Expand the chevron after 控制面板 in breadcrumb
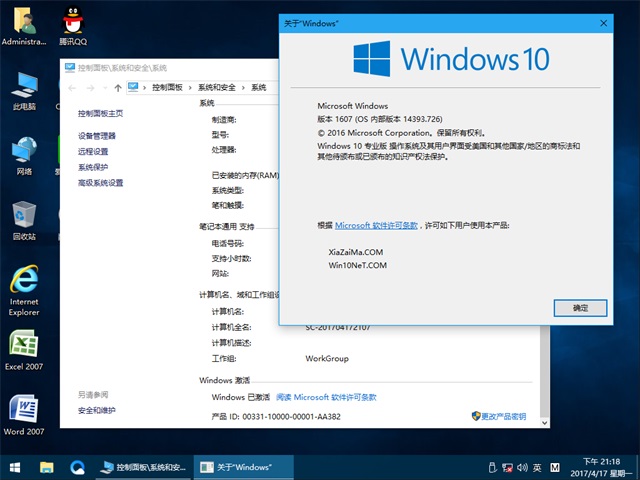 coord(191,88)
